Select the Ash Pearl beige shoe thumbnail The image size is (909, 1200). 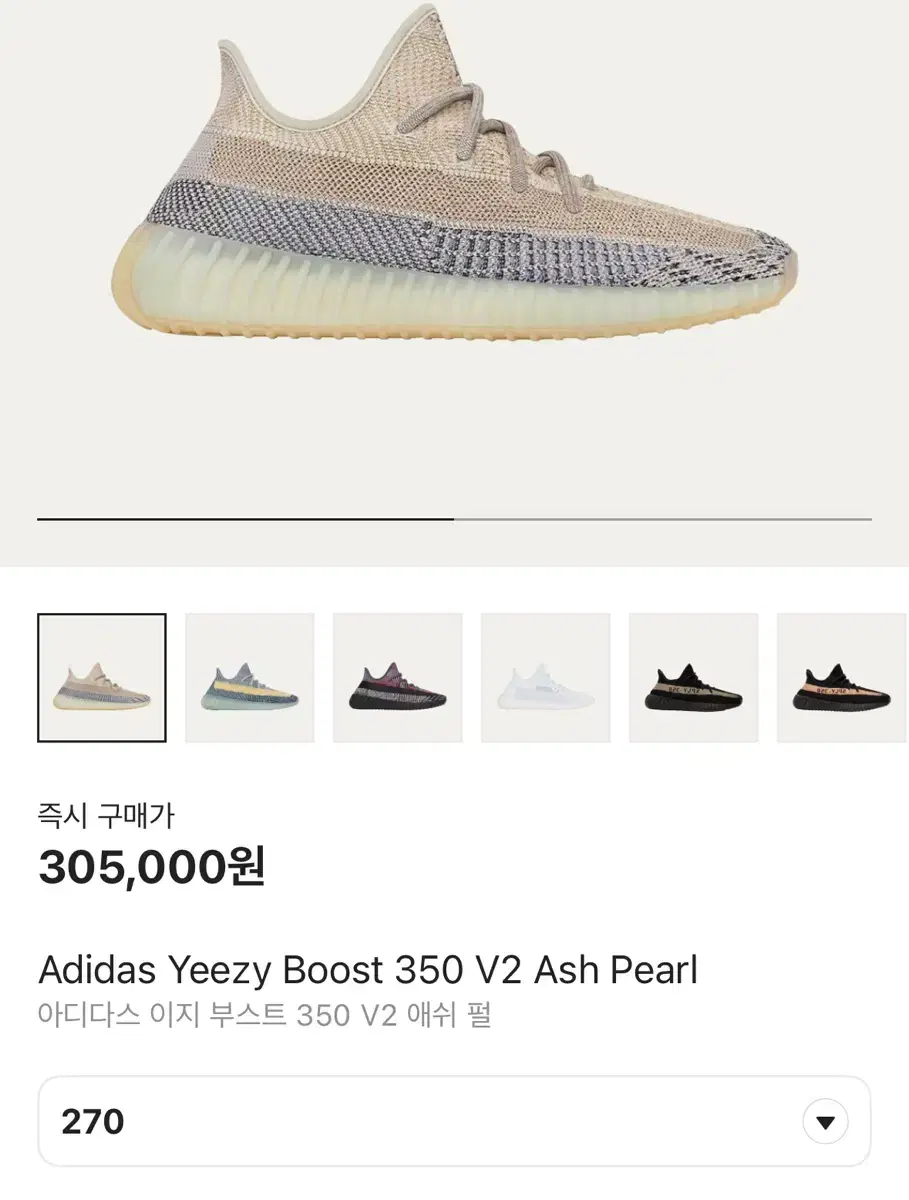(x=102, y=677)
